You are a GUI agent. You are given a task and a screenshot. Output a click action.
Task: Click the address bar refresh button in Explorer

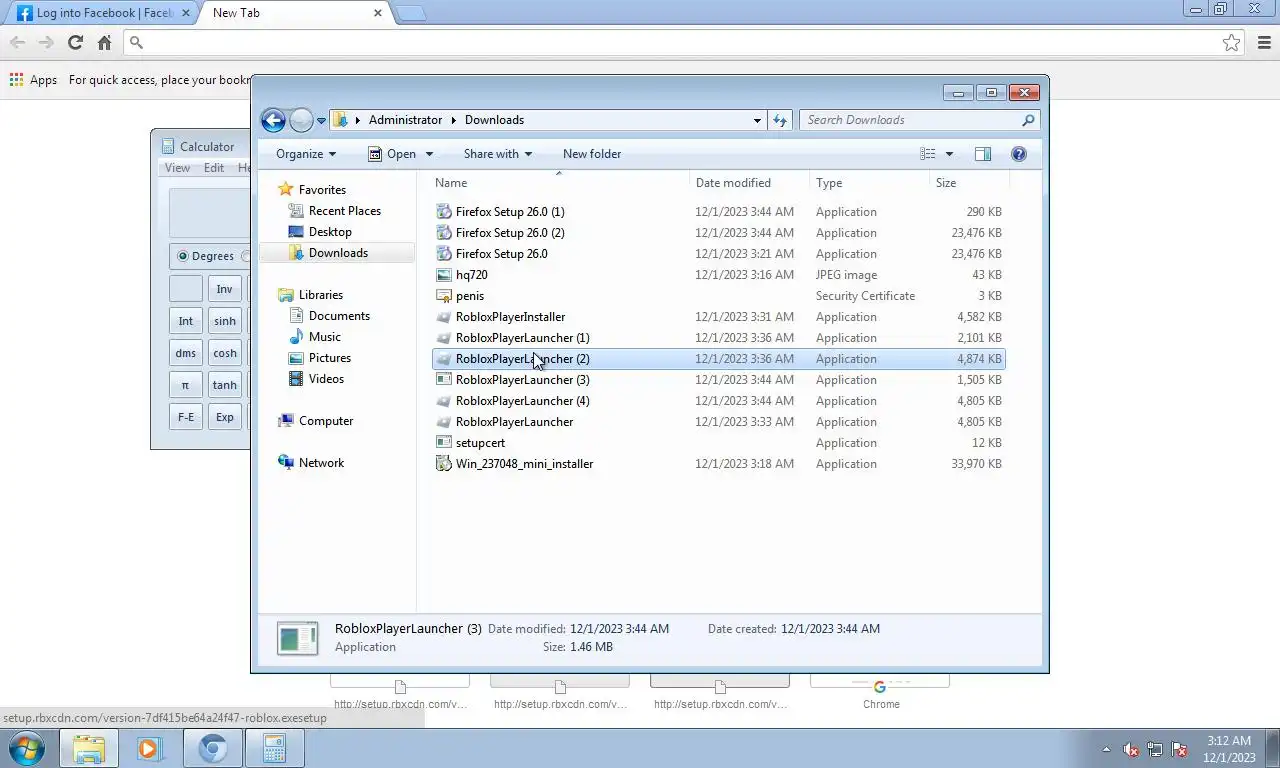pyautogui.click(x=780, y=120)
